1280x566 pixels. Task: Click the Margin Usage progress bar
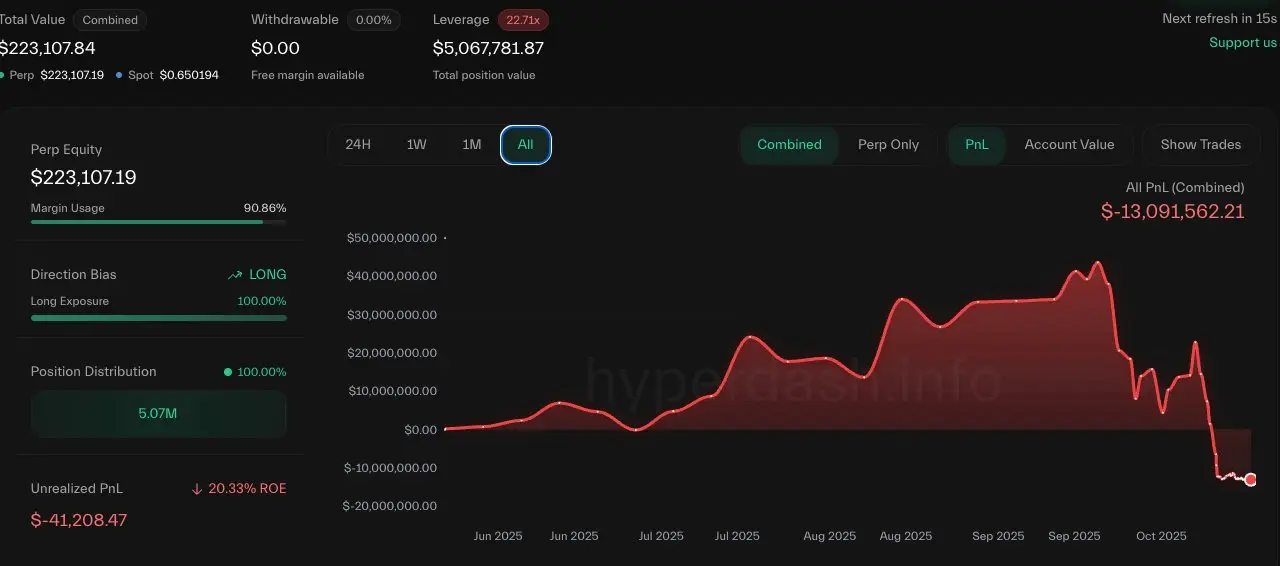pos(159,221)
